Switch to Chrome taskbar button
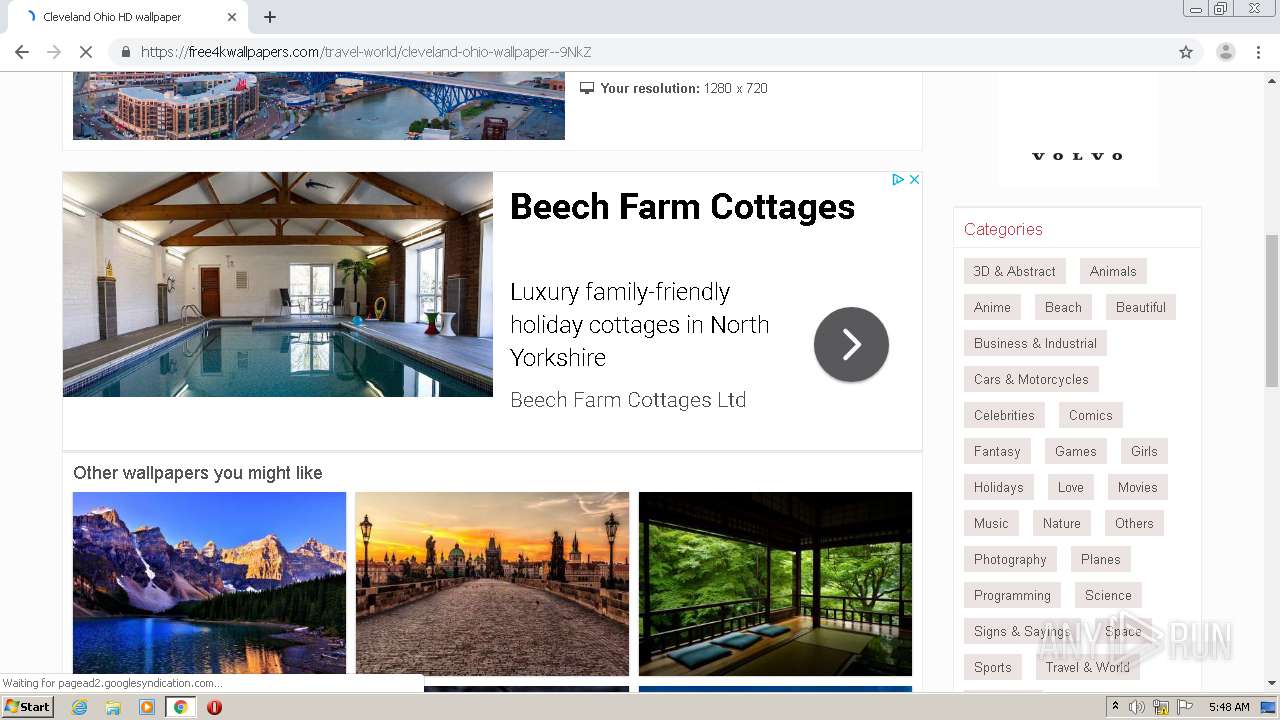This screenshot has height=720, width=1280. point(180,707)
